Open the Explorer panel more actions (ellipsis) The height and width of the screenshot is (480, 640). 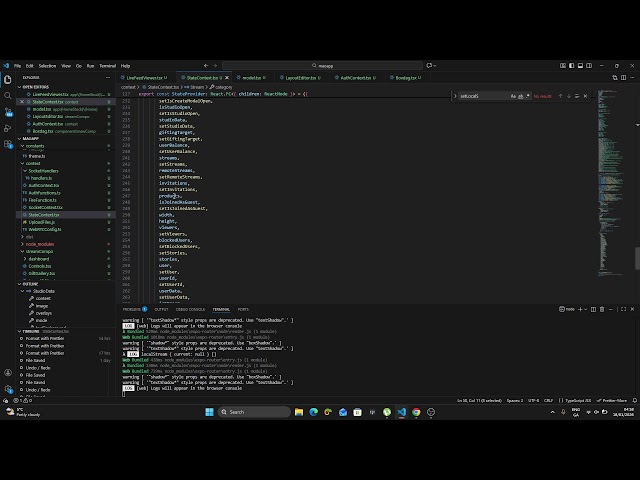108,78
